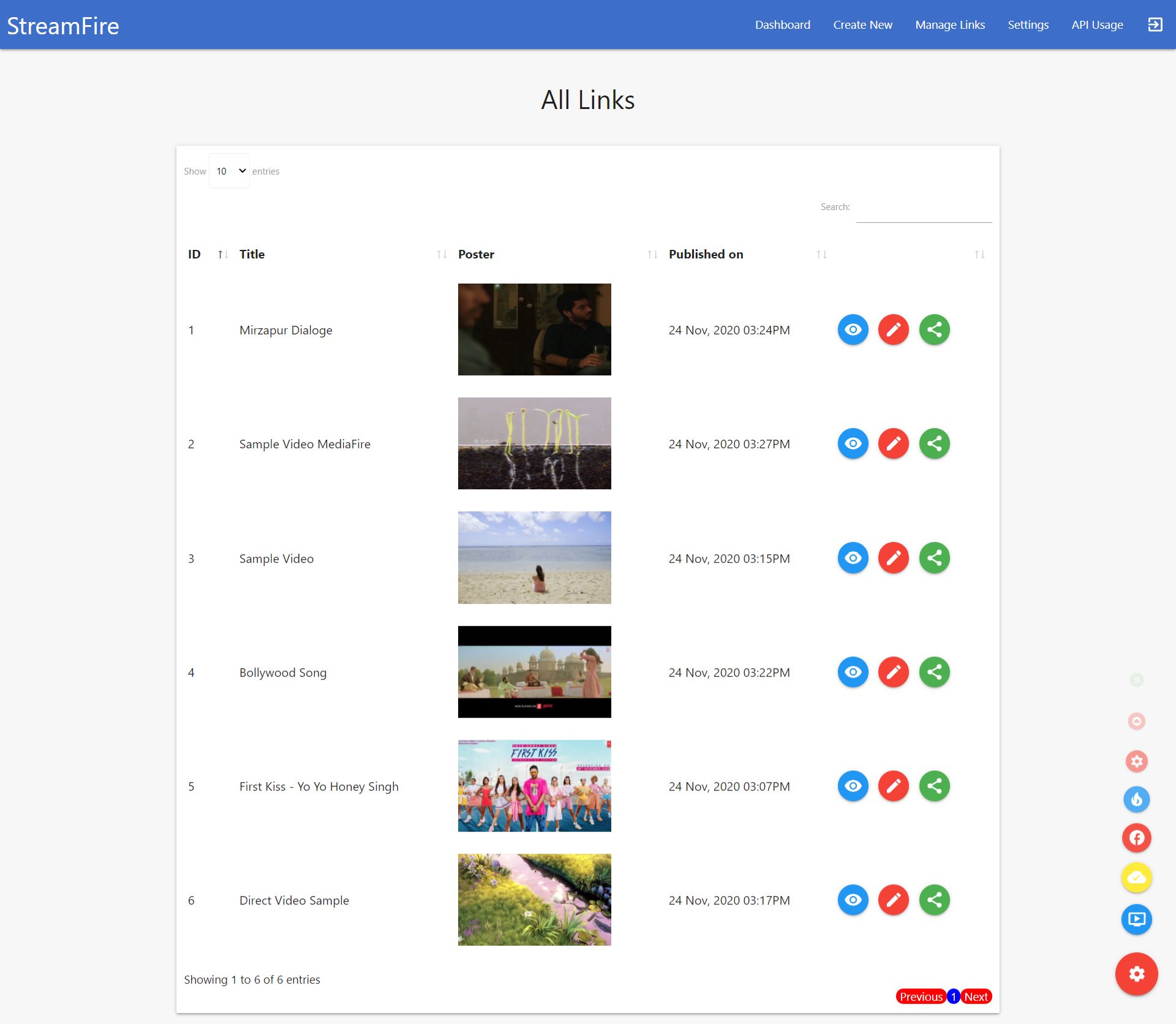View the Mirzapur Dialoge link
Screen dimensions: 1176x1024
pyautogui.click(x=853, y=329)
